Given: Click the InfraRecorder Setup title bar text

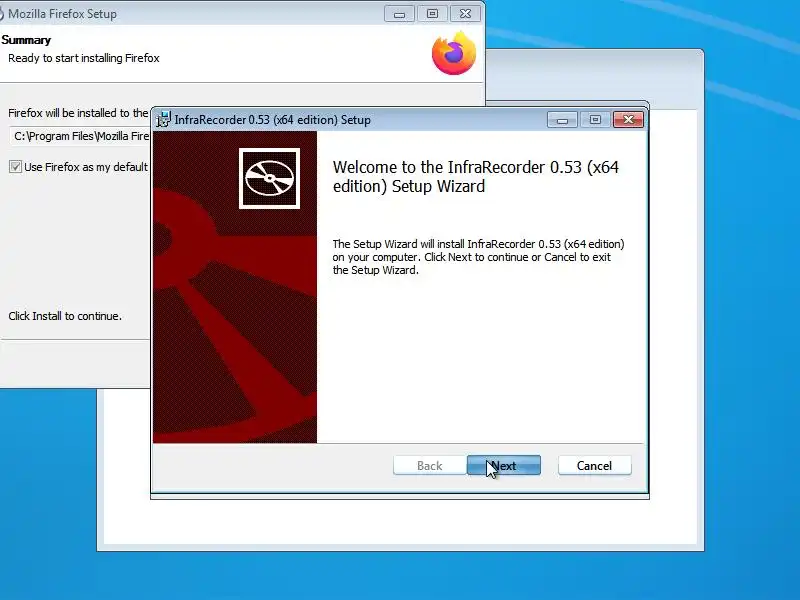Looking at the screenshot, I should pyautogui.click(x=272, y=120).
